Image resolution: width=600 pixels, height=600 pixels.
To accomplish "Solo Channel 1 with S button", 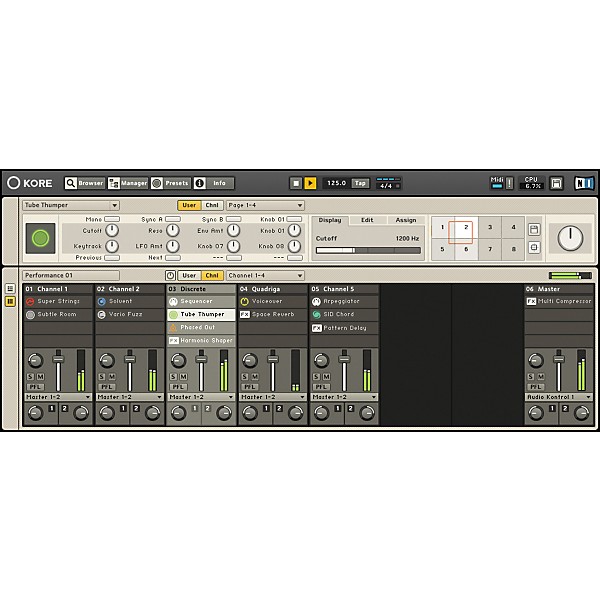I will pyautogui.click(x=30, y=377).
